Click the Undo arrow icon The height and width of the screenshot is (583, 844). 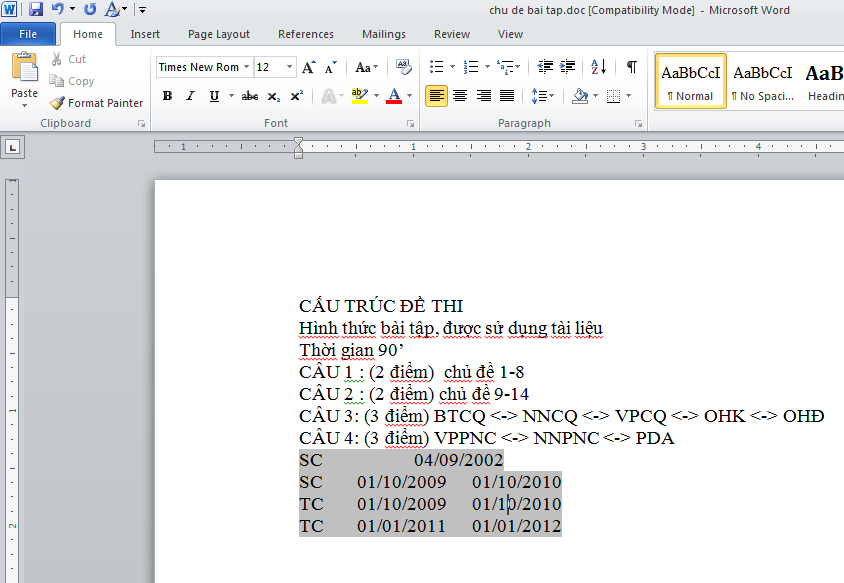point(58,9)
